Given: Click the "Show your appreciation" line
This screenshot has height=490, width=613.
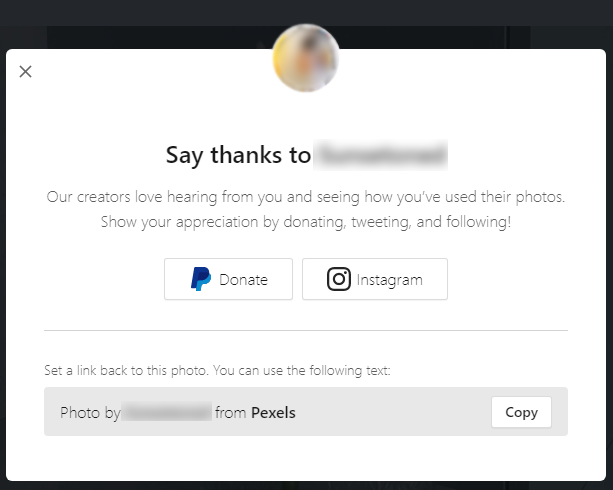Looking at the screenshot, I should pos(306,221).
